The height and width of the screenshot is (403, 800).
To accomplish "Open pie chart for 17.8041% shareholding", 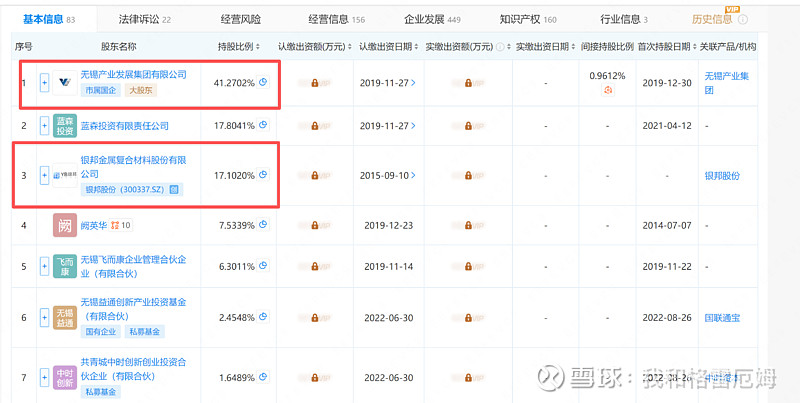I will point(263,124).
